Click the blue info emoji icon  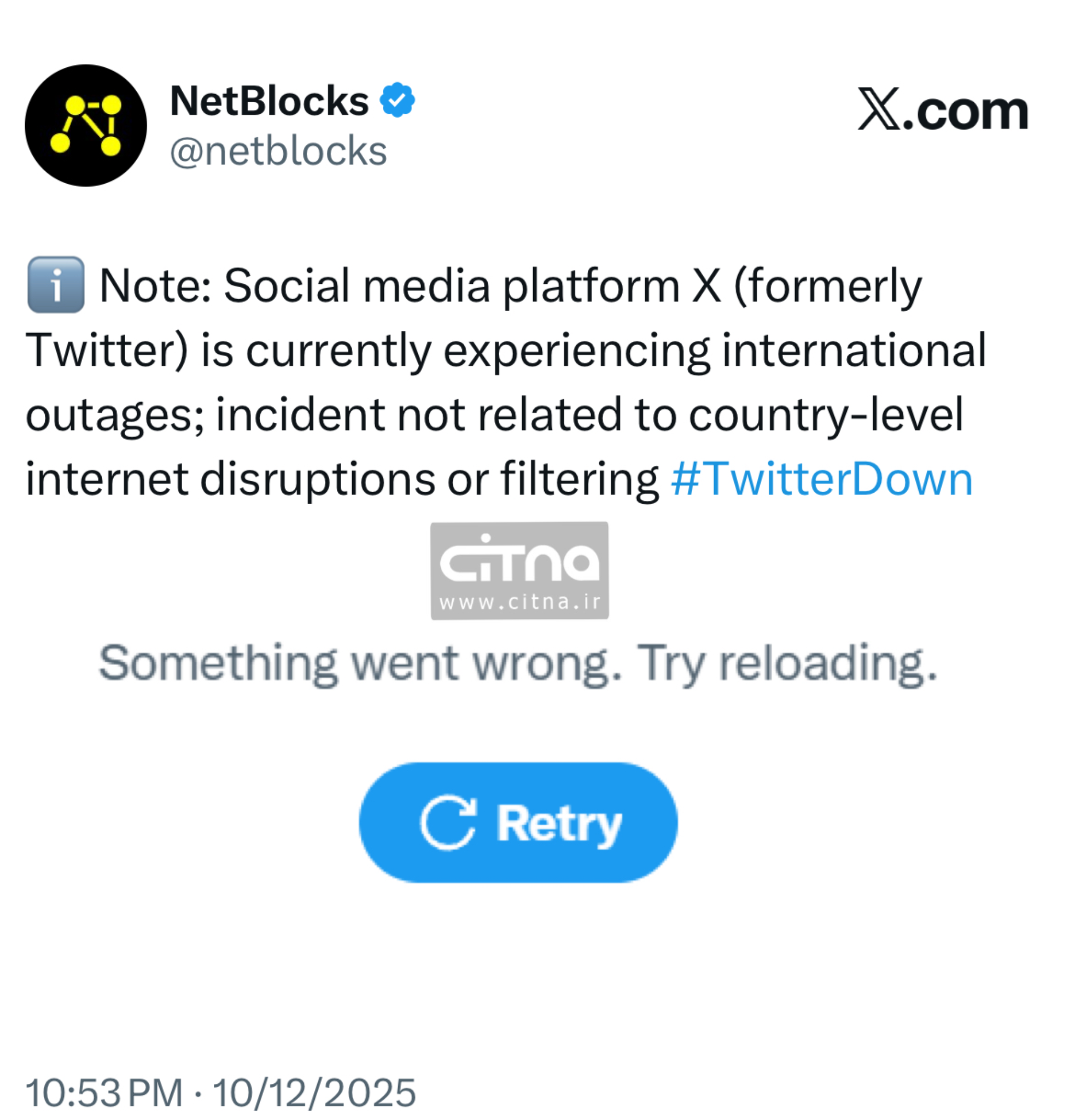56,284
